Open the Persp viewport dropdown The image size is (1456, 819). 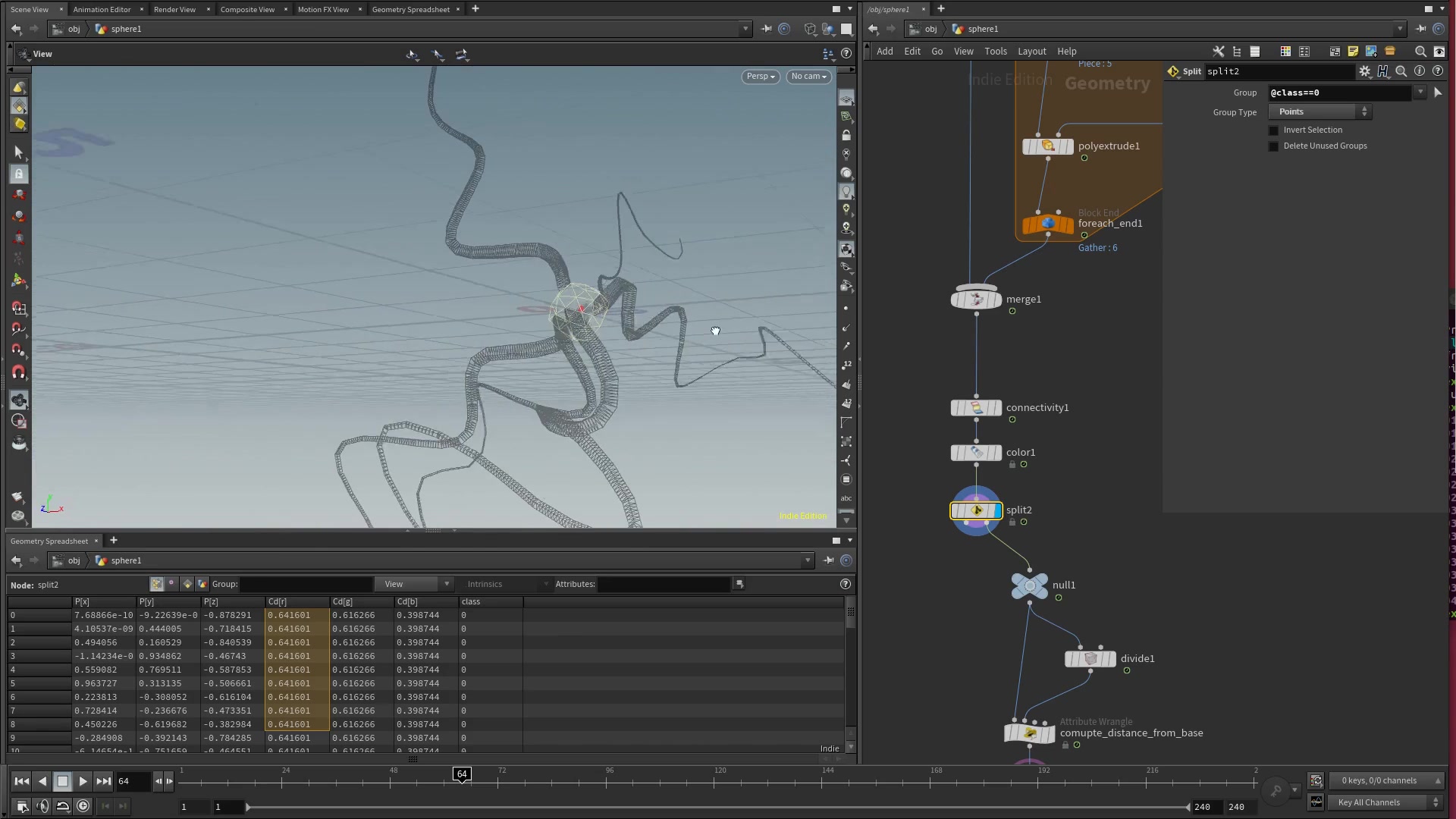(x=760, y=77)
